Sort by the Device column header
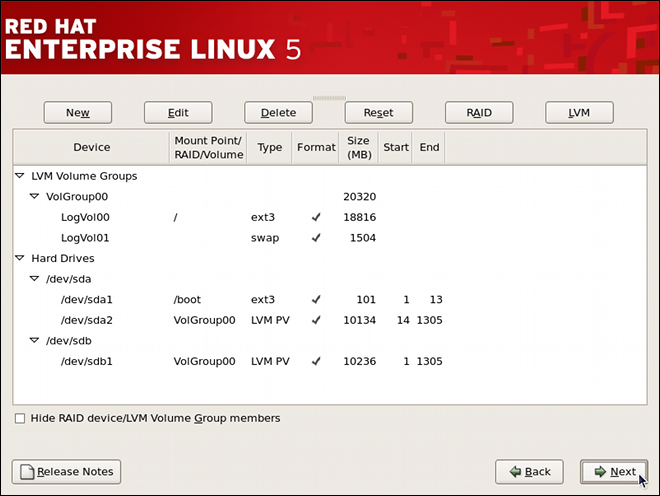 91,147
